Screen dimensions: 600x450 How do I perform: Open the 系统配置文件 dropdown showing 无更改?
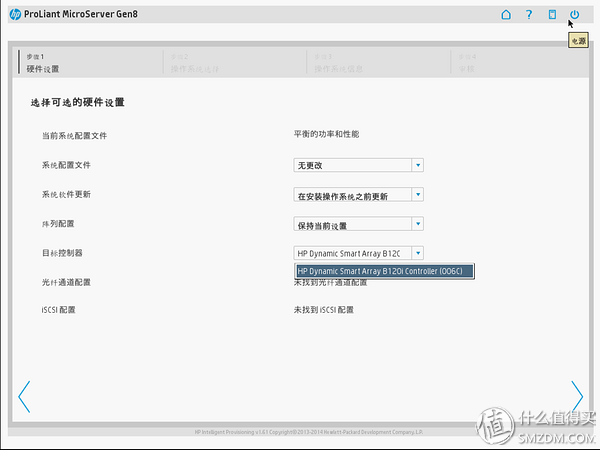[x=358, y=165]
